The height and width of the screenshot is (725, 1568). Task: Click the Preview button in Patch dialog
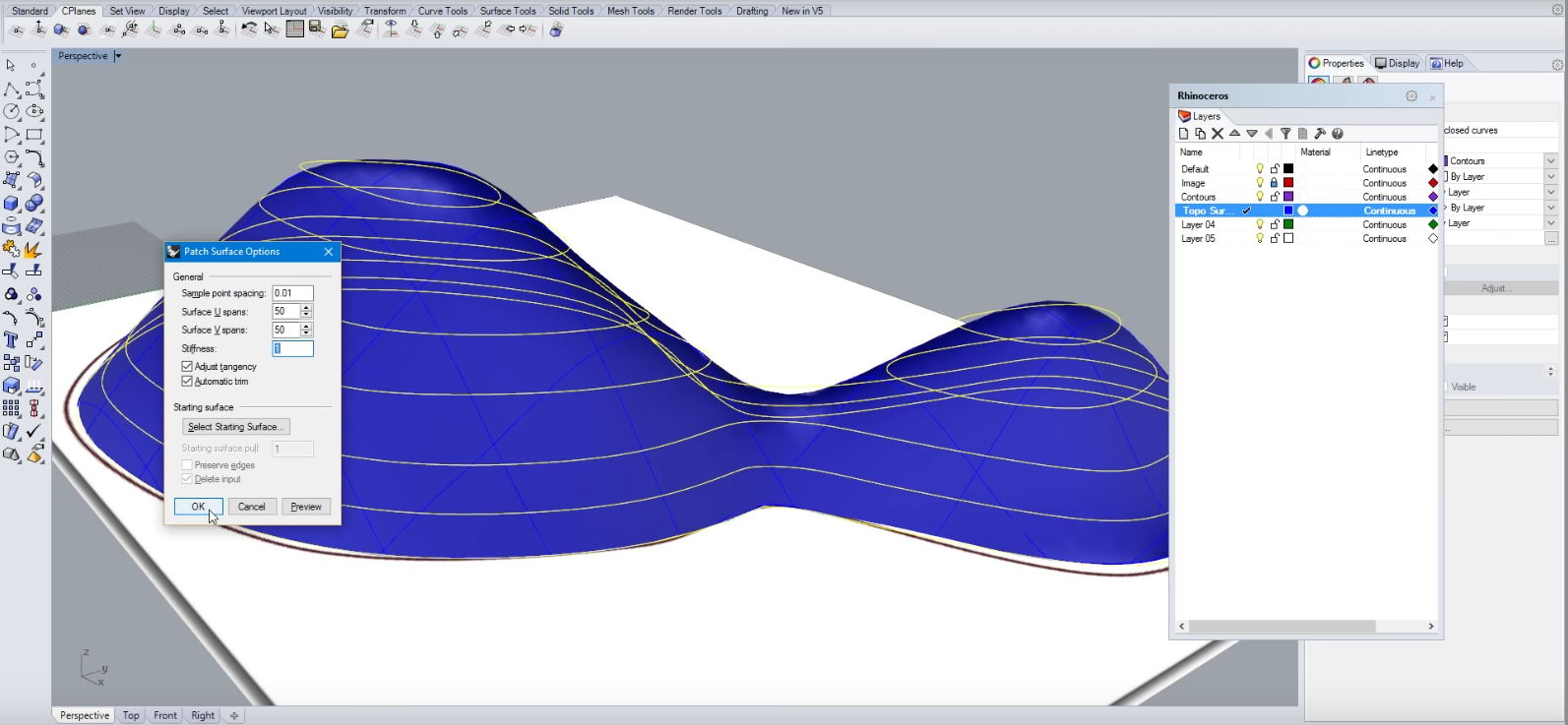click(306, 507)
